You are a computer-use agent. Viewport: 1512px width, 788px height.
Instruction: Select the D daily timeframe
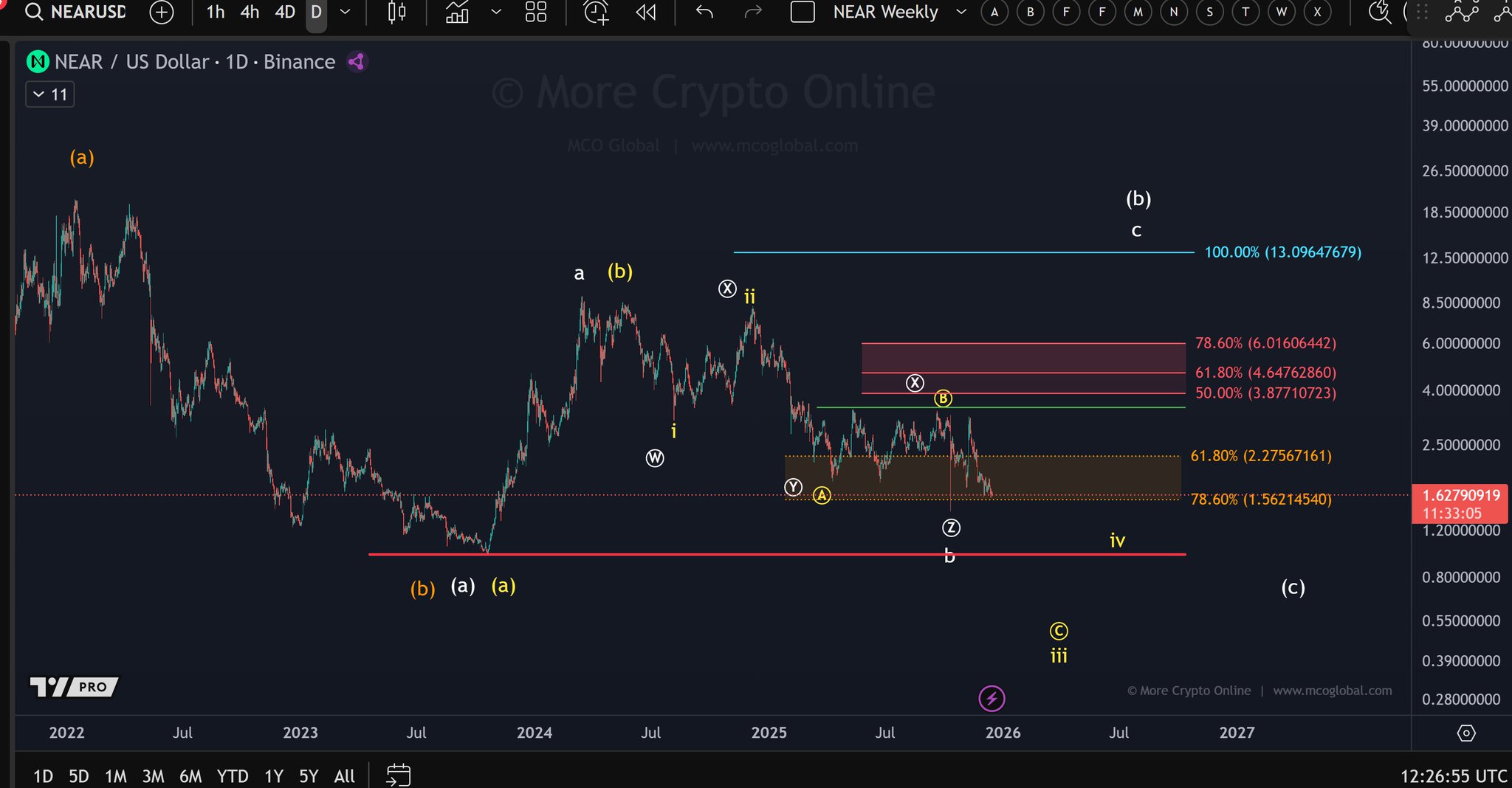coord(316,13)
